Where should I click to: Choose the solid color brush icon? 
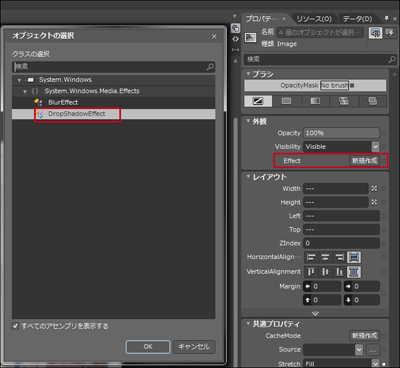(286, 101)
